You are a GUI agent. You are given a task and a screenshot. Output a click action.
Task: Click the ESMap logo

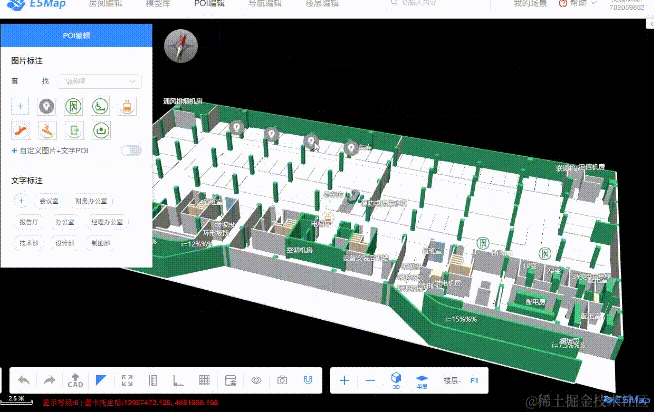[36, 5]
